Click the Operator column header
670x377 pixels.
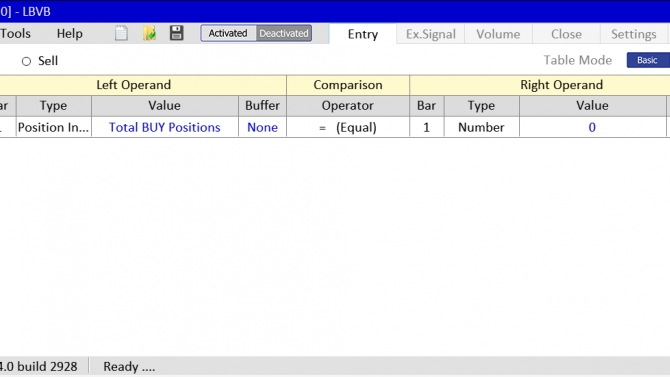348,106
